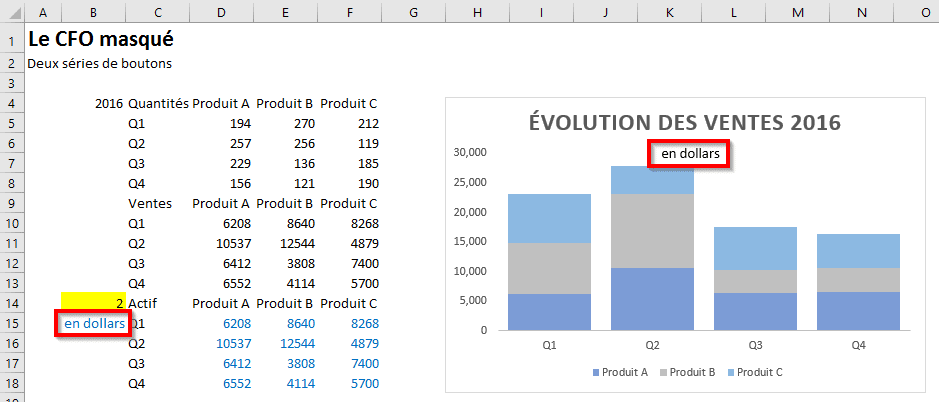The image size is (939, 402).
Task: Click the Select All corner triangle
Action: click(x=11, y=12)
